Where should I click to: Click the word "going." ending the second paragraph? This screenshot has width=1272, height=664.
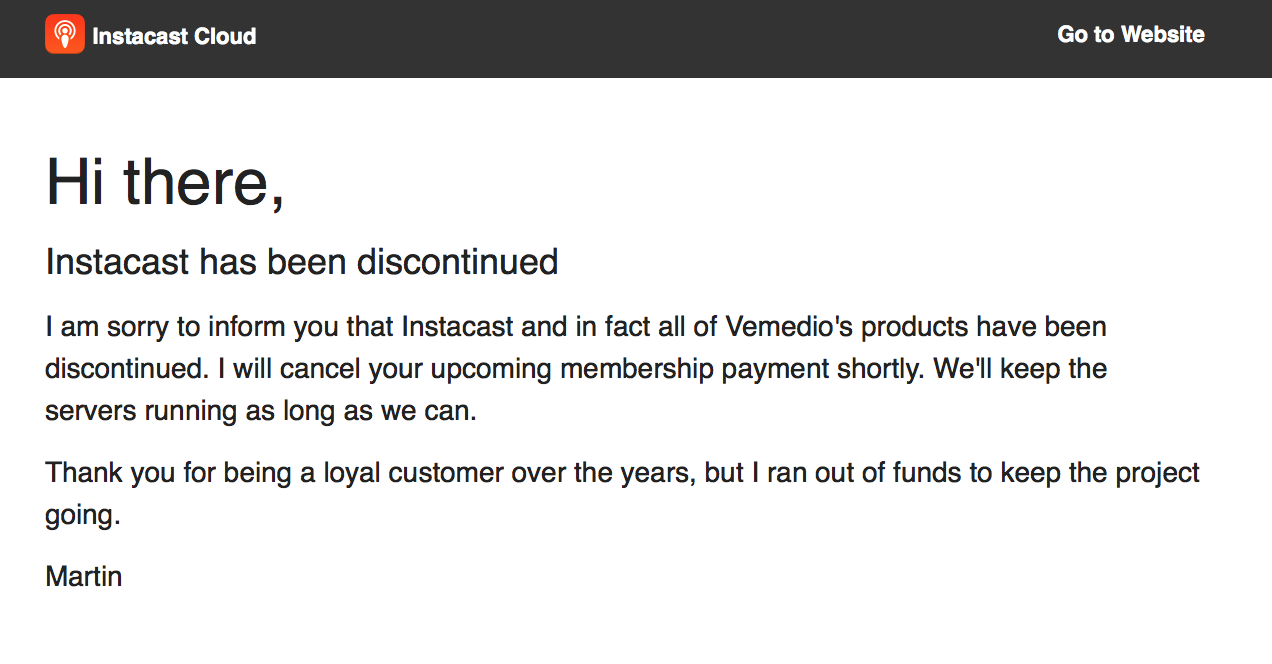coord(82,515)
